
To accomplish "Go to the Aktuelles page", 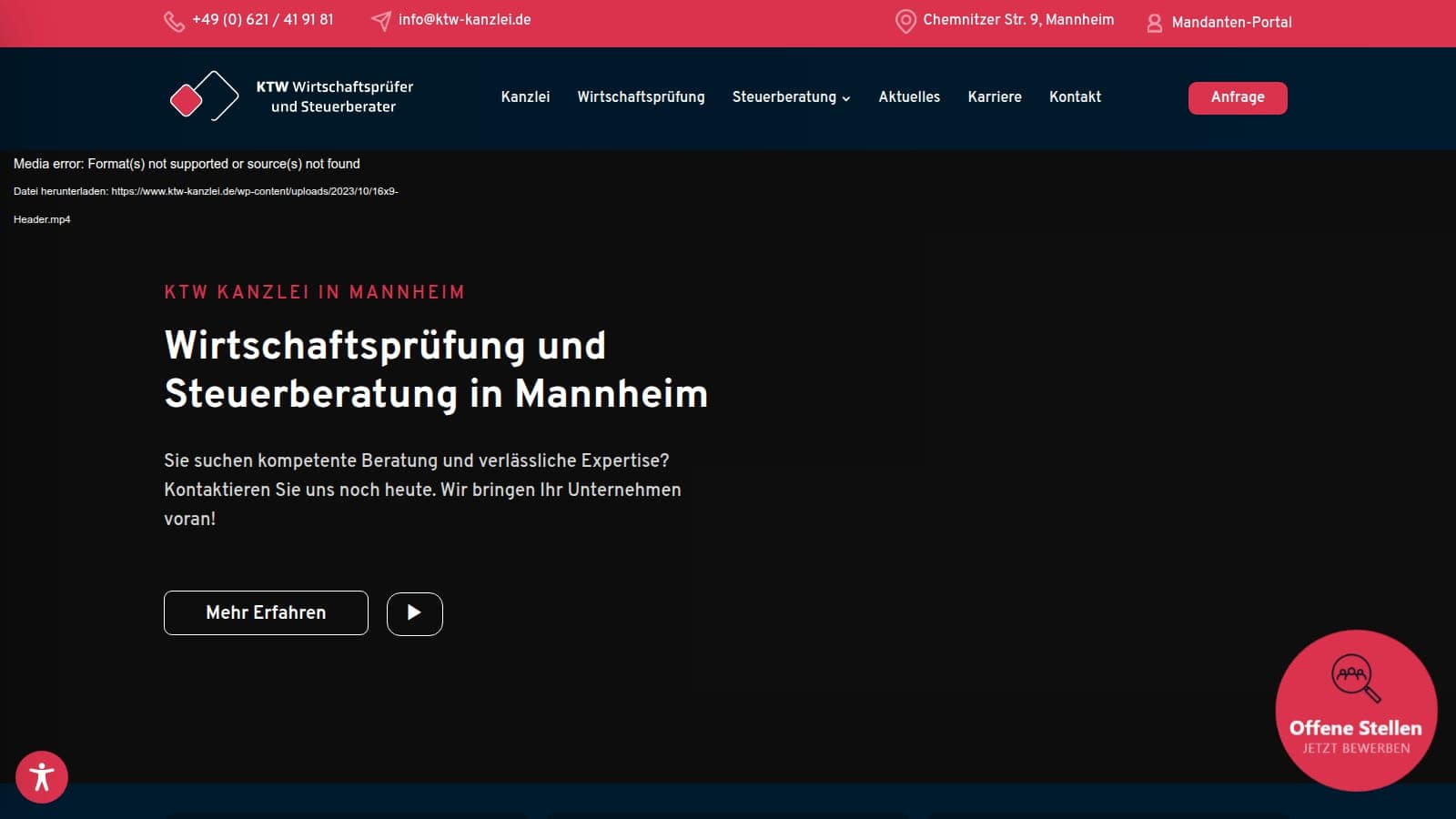I will 909,96.
